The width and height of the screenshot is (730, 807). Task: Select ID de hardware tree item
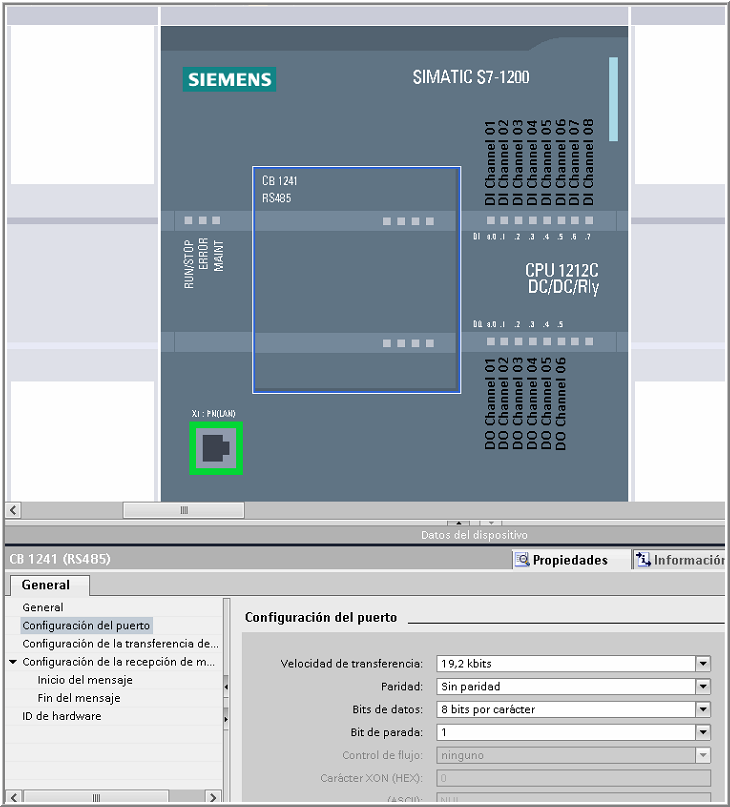[62, 716]
